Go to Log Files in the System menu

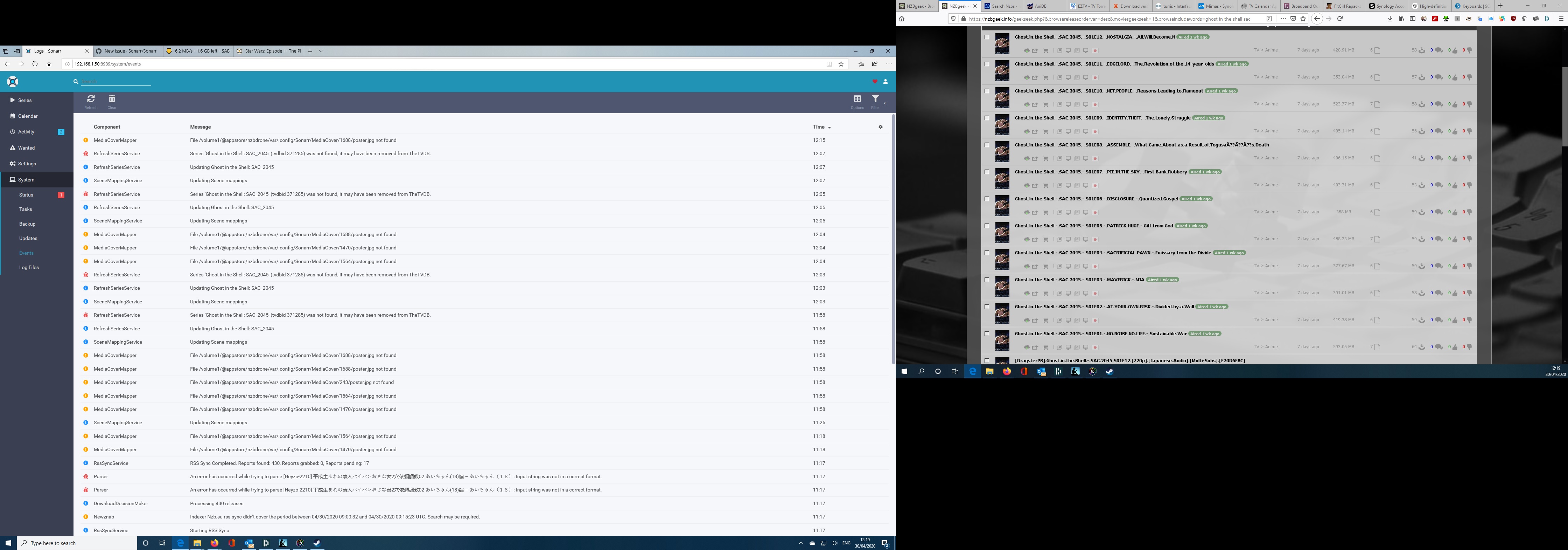(29, 267)
